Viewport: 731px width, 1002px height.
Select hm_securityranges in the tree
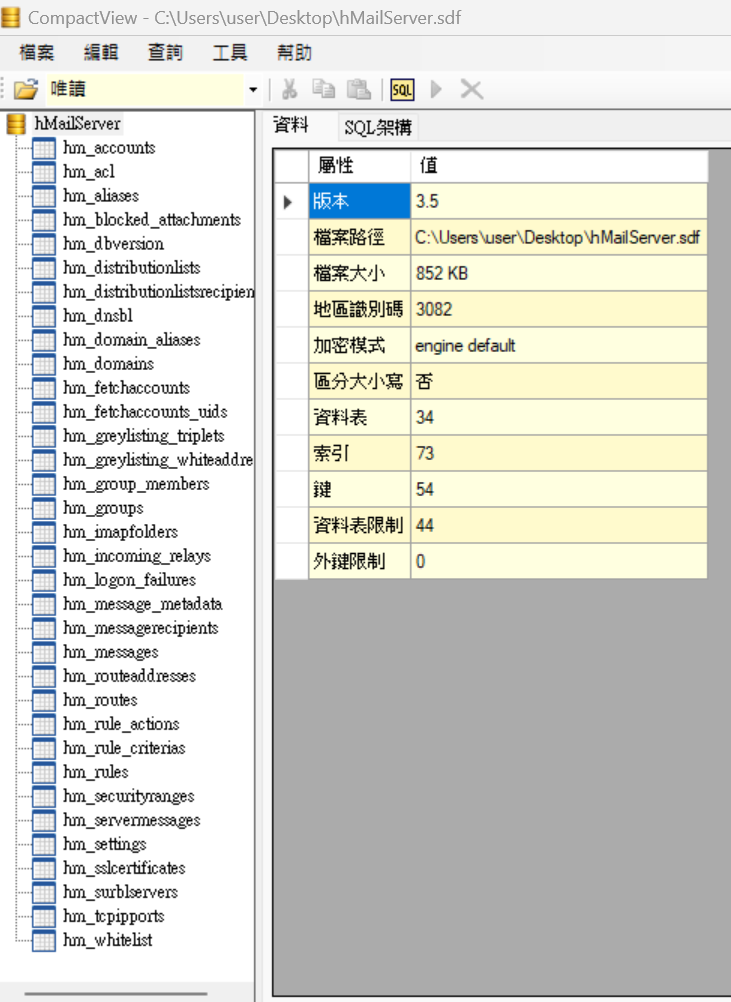click(x=129, y=796)
